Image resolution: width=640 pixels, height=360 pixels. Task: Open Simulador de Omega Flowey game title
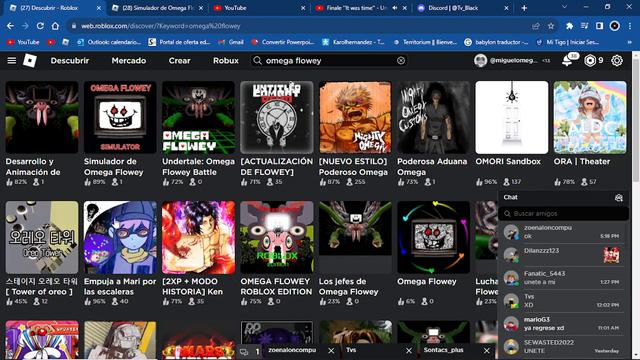pos(113,167)
